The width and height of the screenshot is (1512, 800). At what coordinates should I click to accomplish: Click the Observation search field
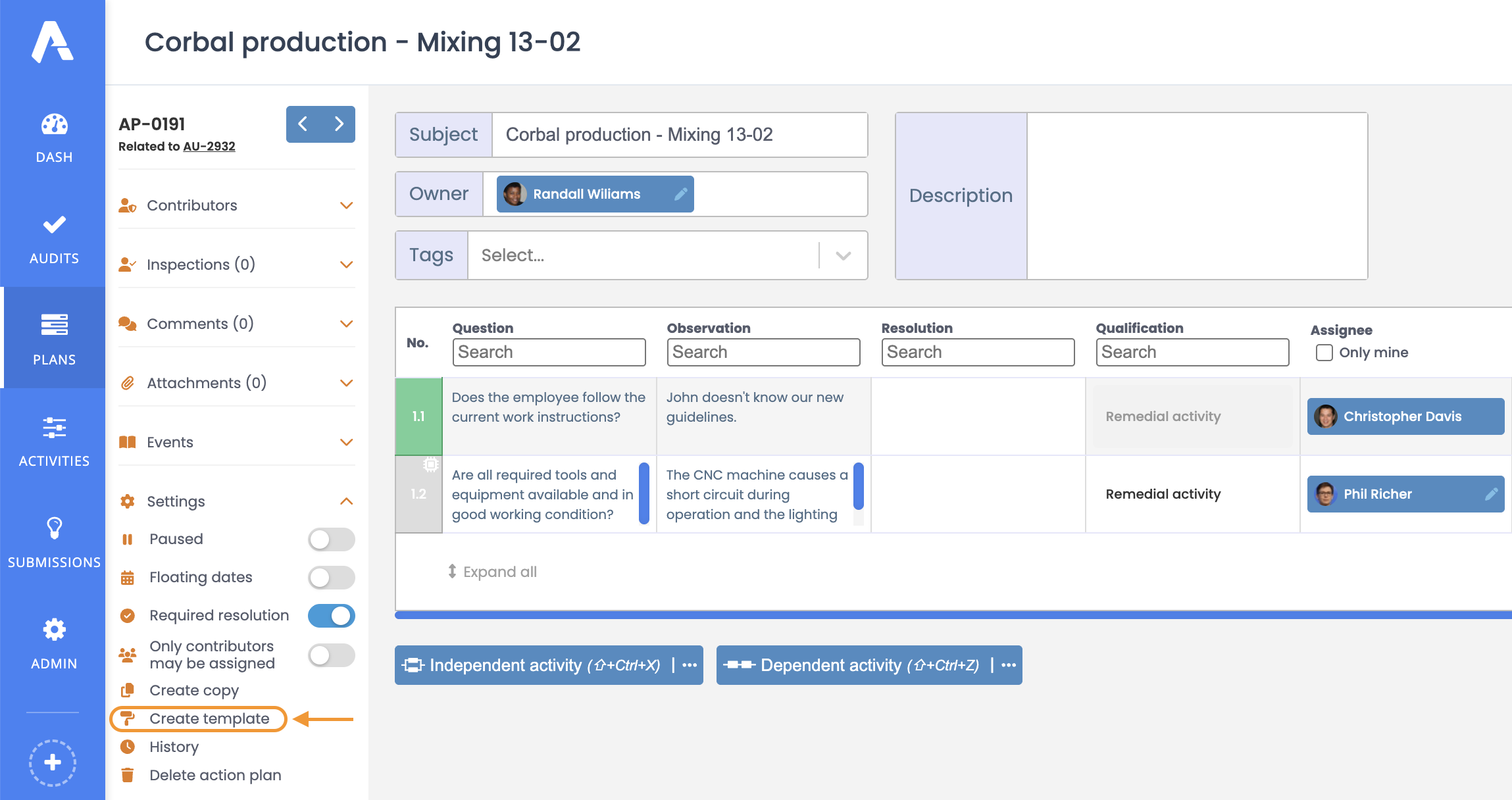pos(763,352)
